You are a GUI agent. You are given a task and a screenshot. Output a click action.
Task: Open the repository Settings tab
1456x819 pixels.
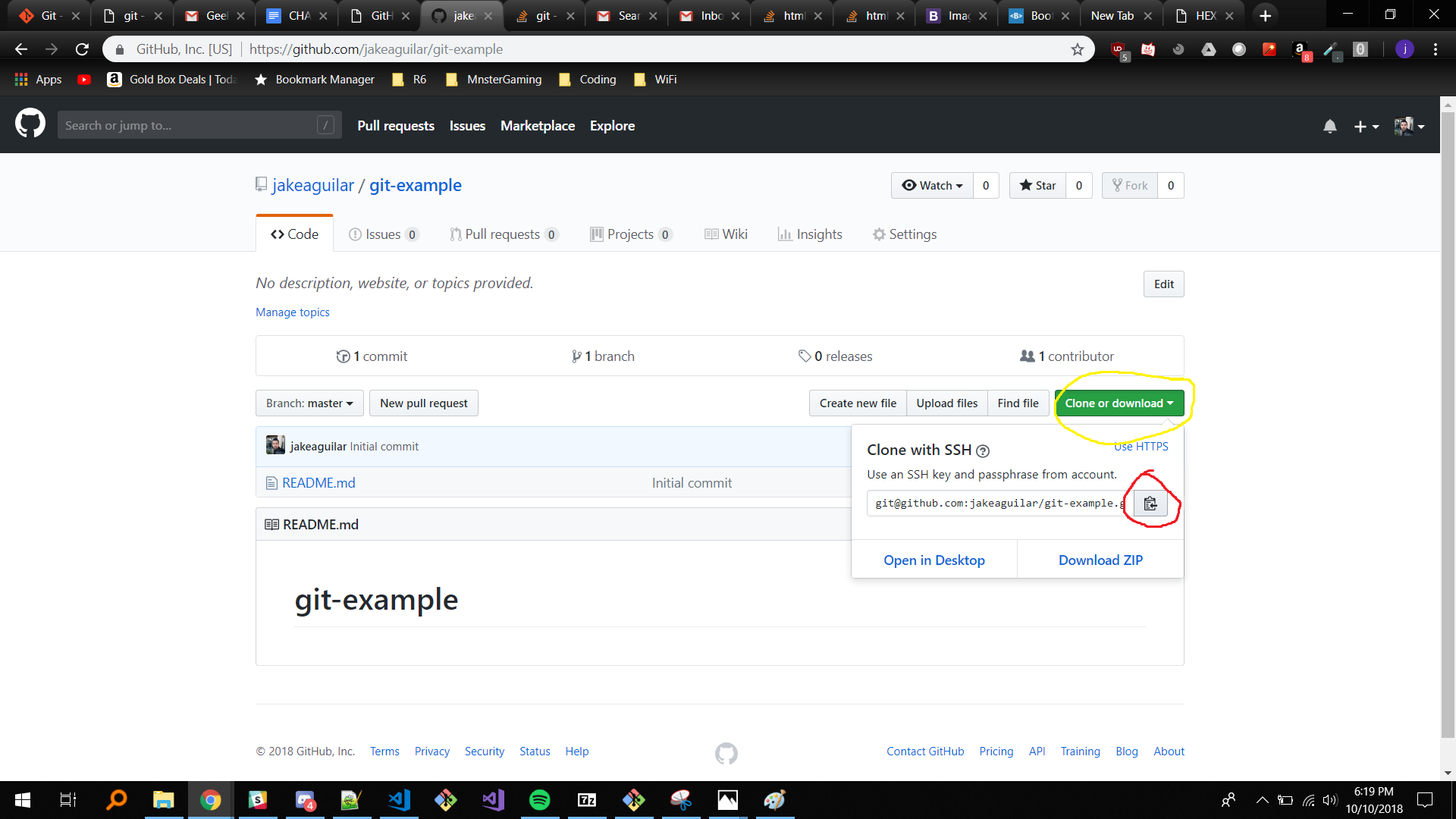click(905, 234)
